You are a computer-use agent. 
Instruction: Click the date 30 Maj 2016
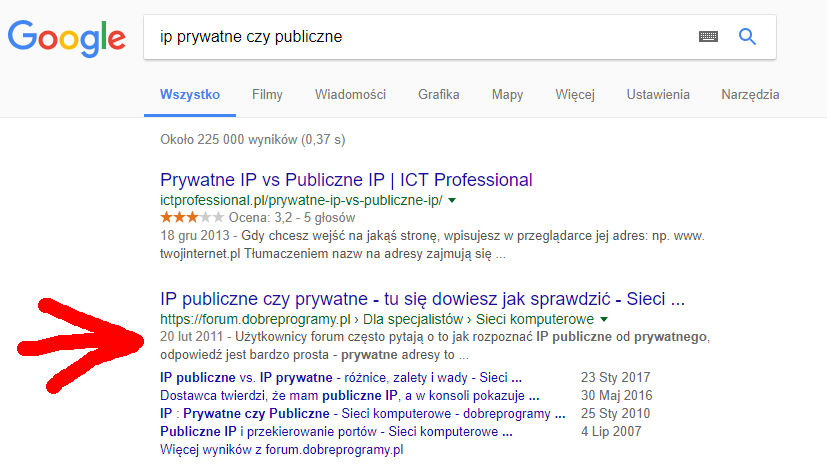point(617,396)
